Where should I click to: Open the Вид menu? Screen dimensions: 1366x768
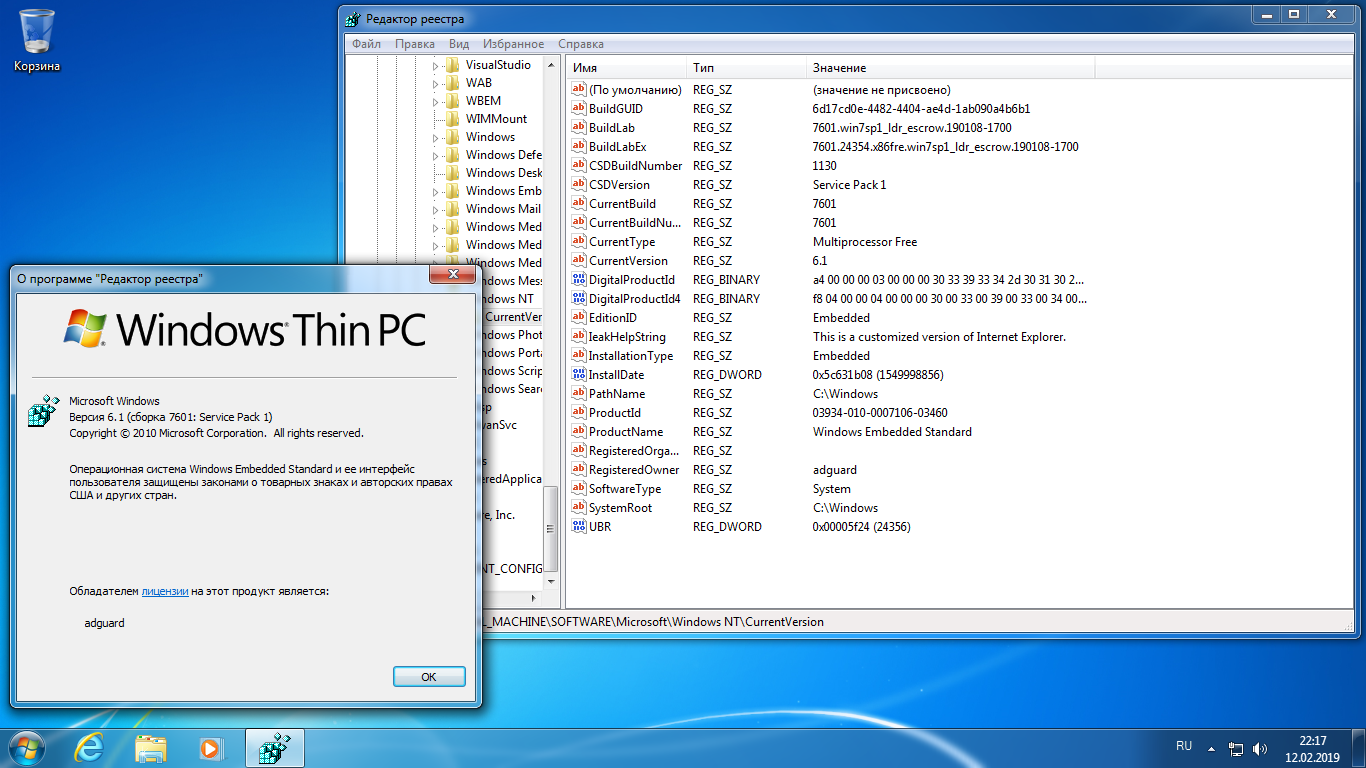459,44
